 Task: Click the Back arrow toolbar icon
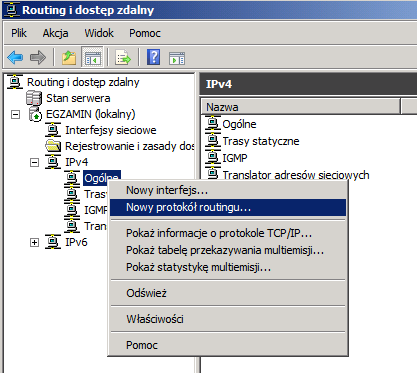(15, 58)
